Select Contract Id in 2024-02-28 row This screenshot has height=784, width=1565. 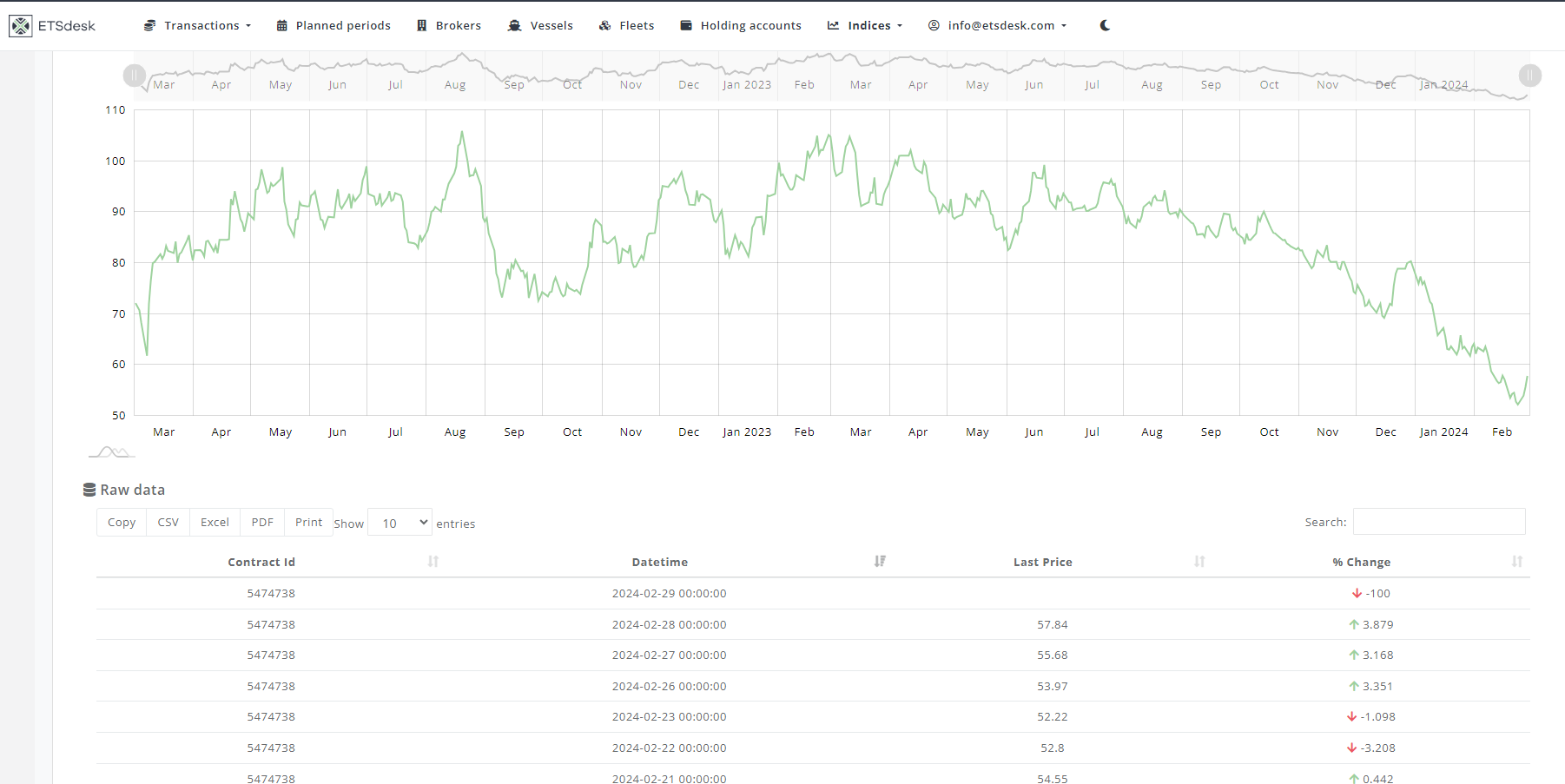[271, 624]
